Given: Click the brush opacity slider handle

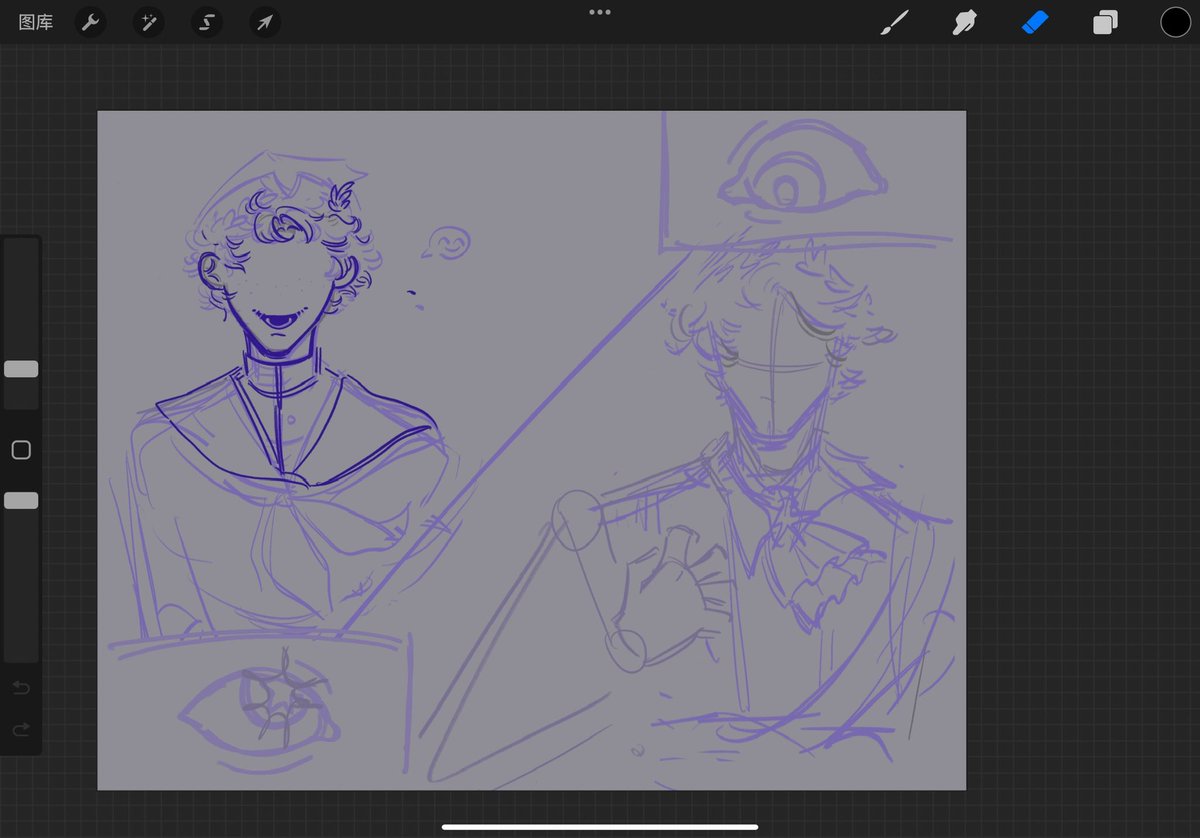Looking at the screenshot, I should 21,500.
